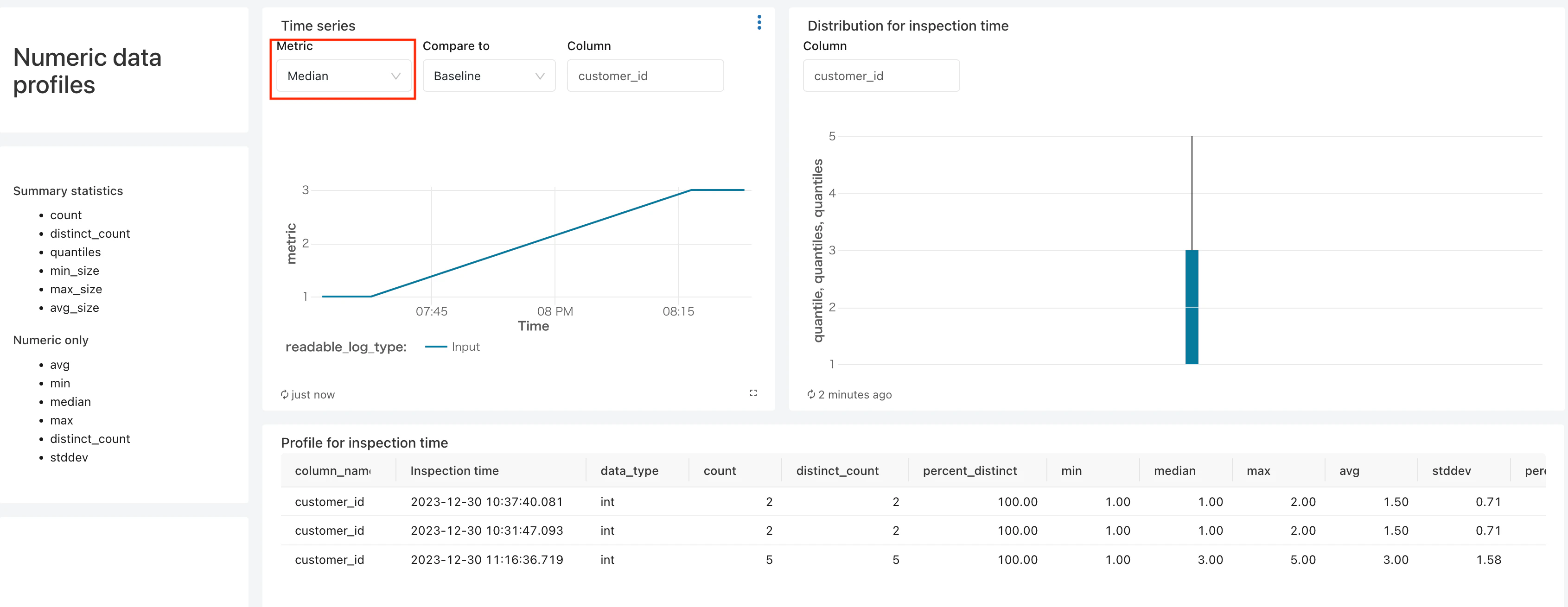Image resolution: width=1568 pixels, height=607 pixels.
Task: Click the '2 minutes ago' refresh icon
Action: click(811, 395)
